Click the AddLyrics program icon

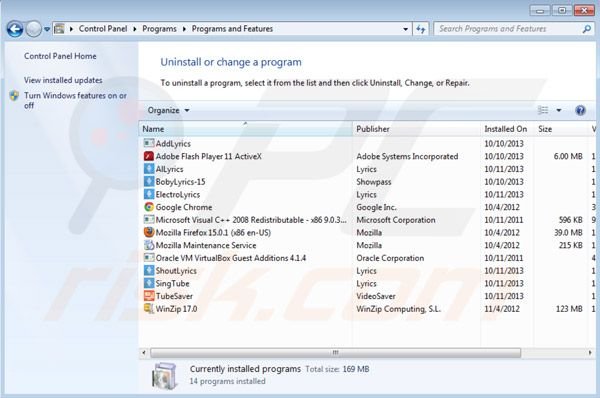point(148,143)
